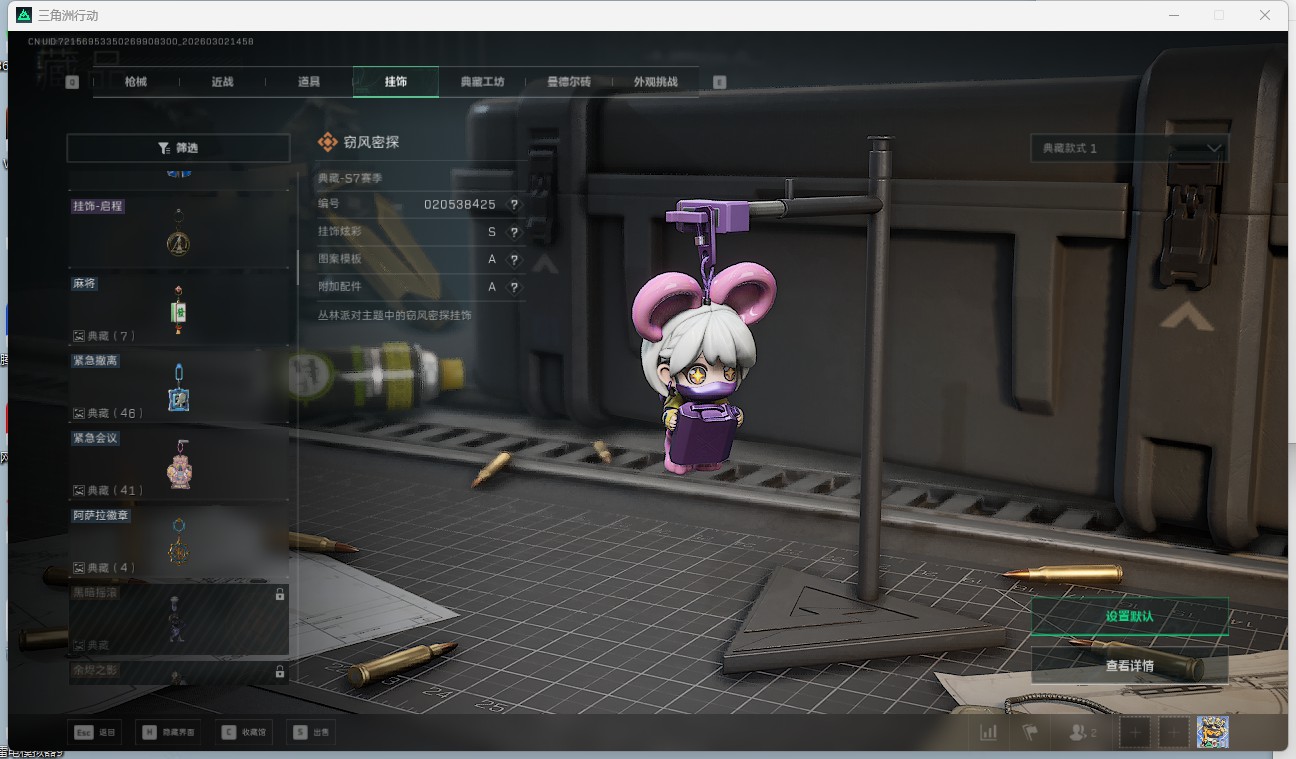Open the friends team icon
The width and height of the screenshot is (1296, 759).
coord(1082,732)
